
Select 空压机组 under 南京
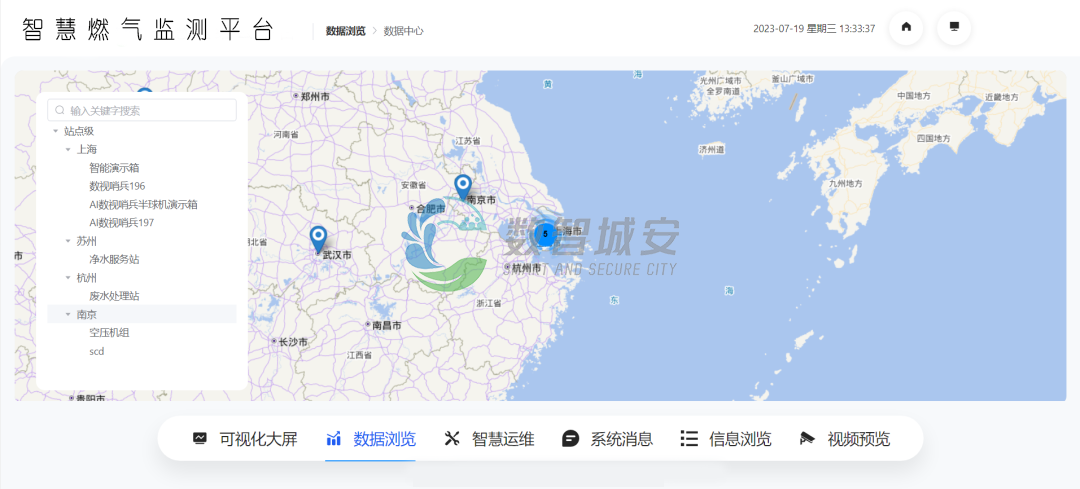[x=109, y=333]
